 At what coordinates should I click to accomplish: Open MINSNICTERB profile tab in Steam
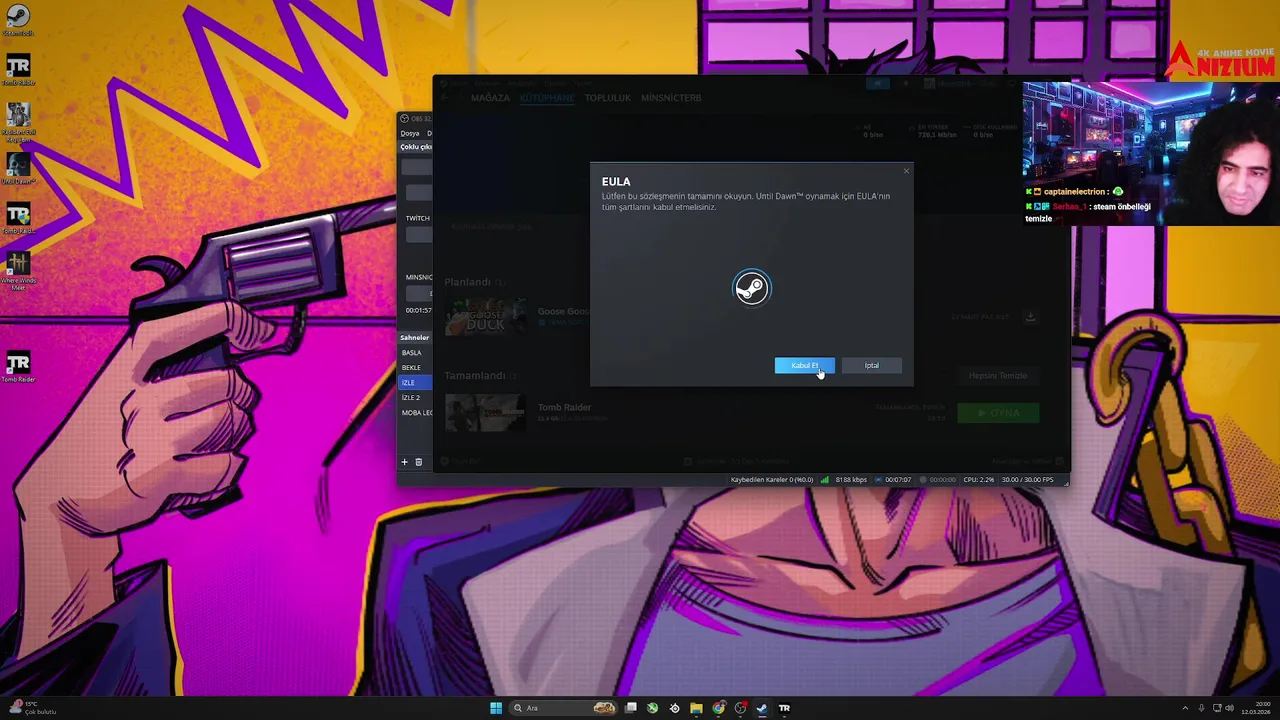(671, 98)
